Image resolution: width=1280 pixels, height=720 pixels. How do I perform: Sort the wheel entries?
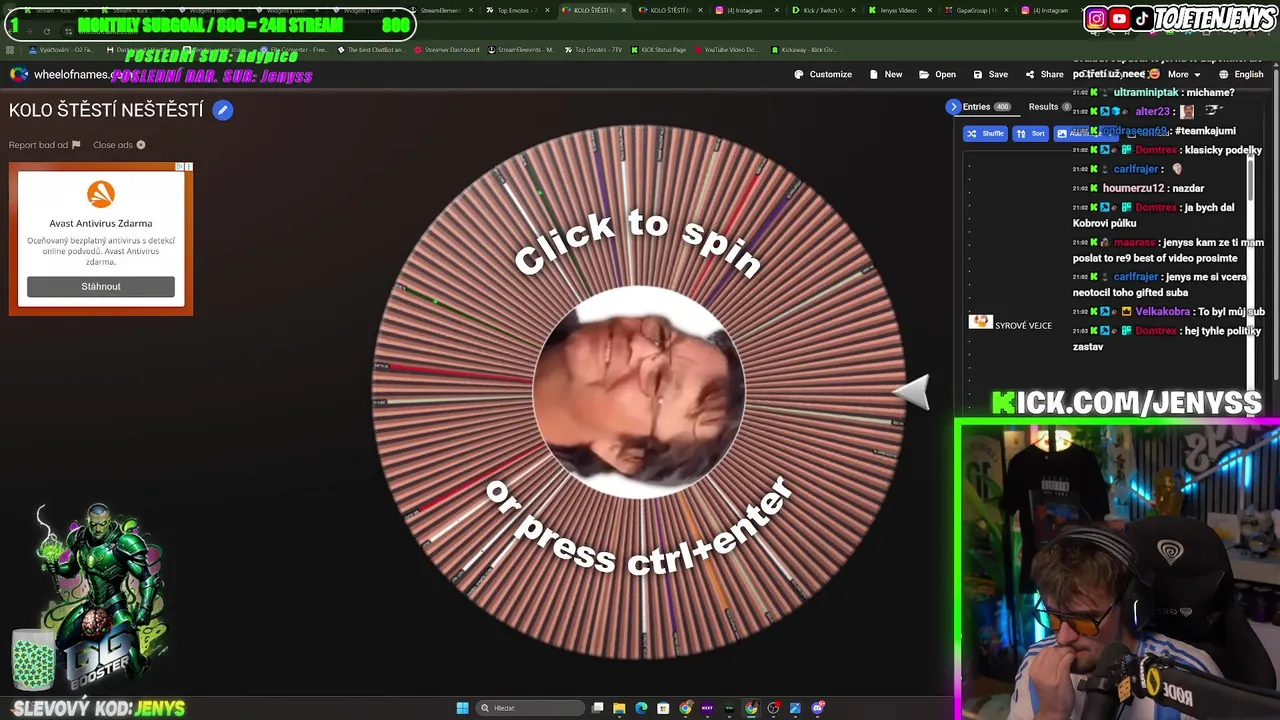coord(1030,133)
